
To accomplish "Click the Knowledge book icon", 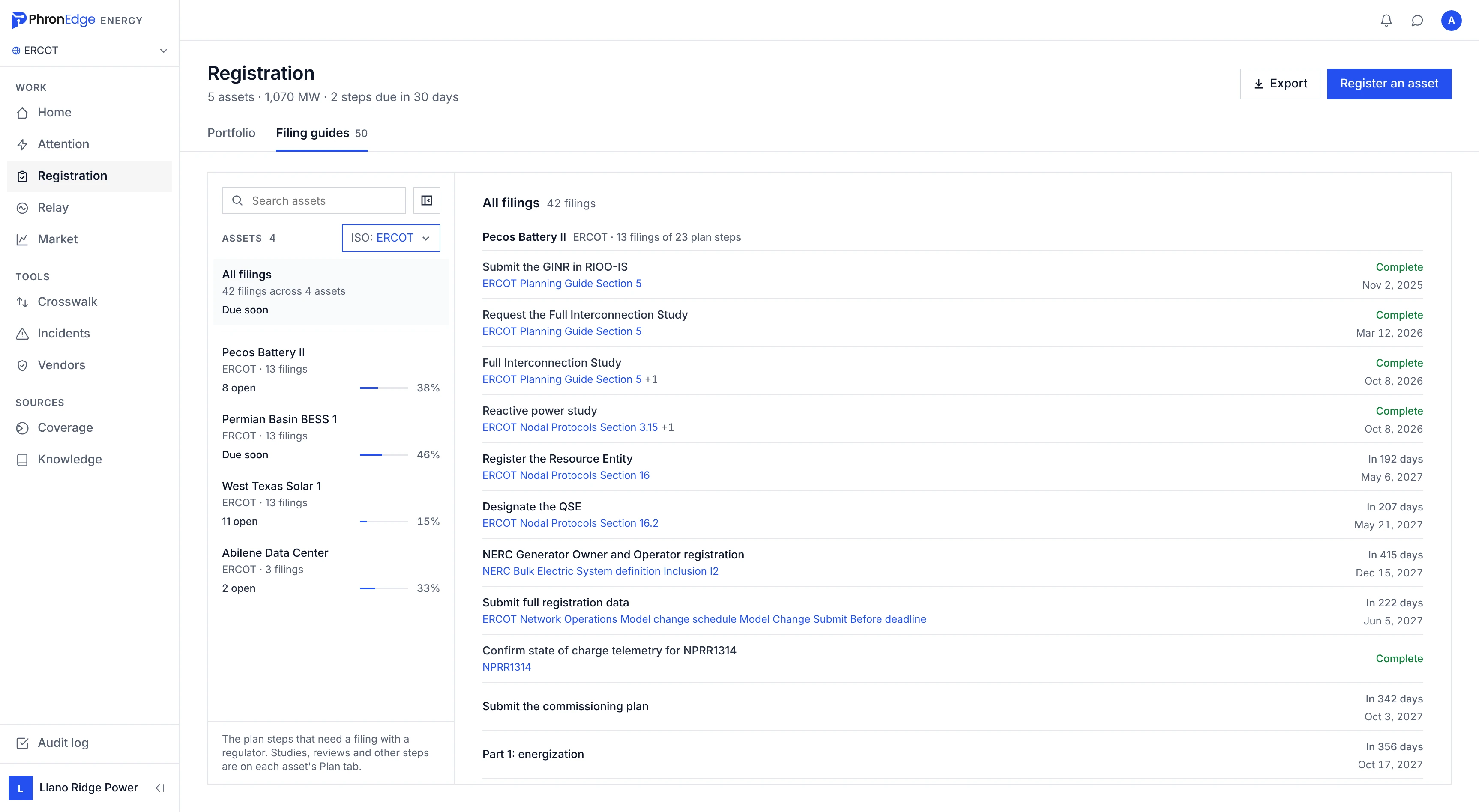I will [x=22, y=460].
